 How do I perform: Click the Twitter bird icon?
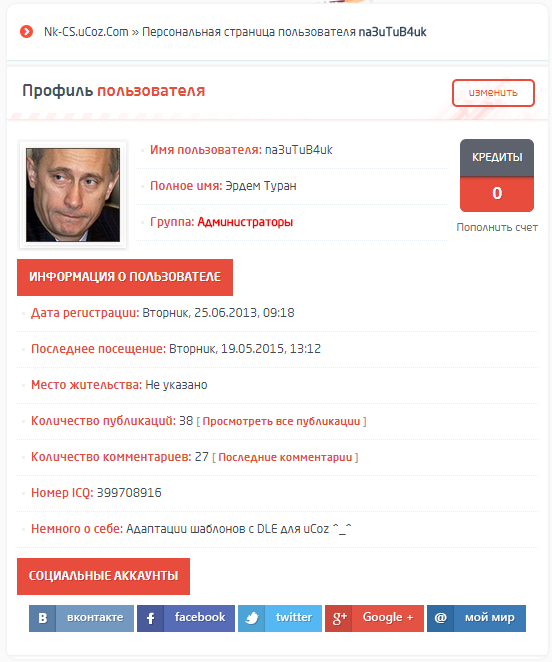click(x=252, y=618)
